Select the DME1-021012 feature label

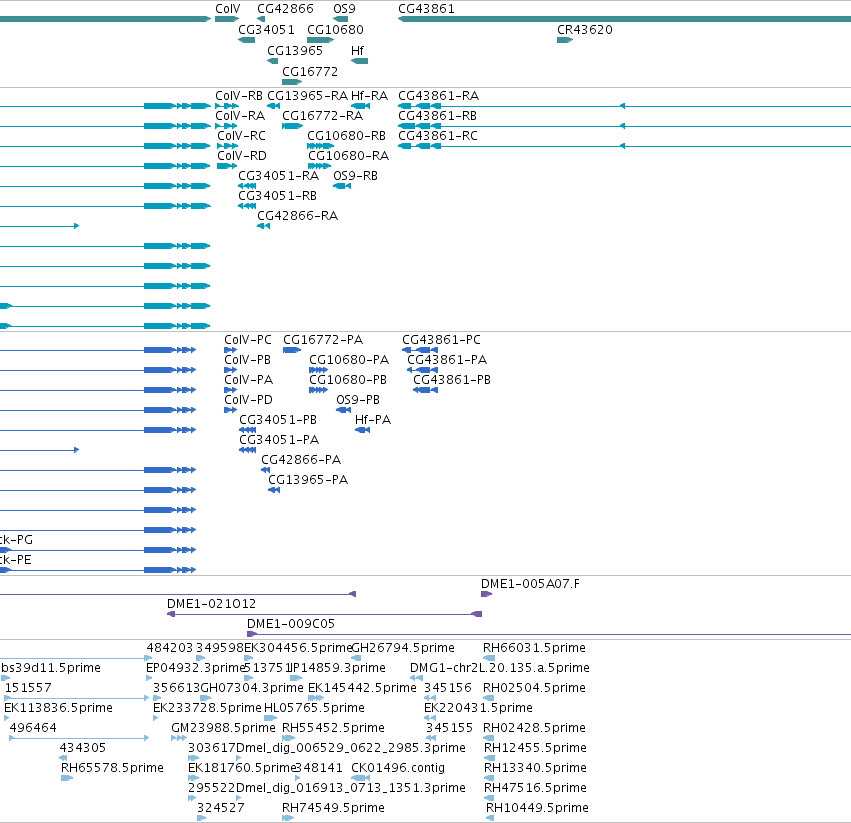(211, 604)
